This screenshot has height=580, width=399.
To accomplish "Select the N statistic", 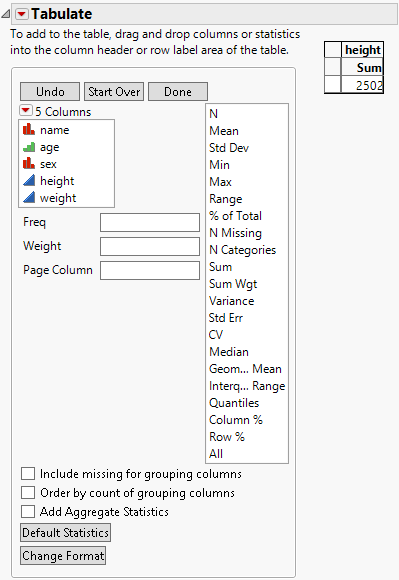I will [x=213, y=114].
